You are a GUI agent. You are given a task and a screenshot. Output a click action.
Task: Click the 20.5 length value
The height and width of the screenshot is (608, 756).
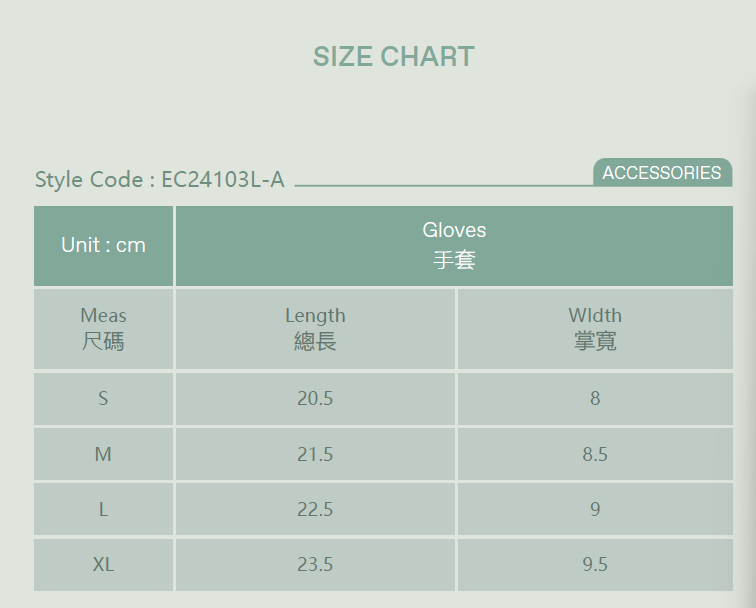coord(315,399)
